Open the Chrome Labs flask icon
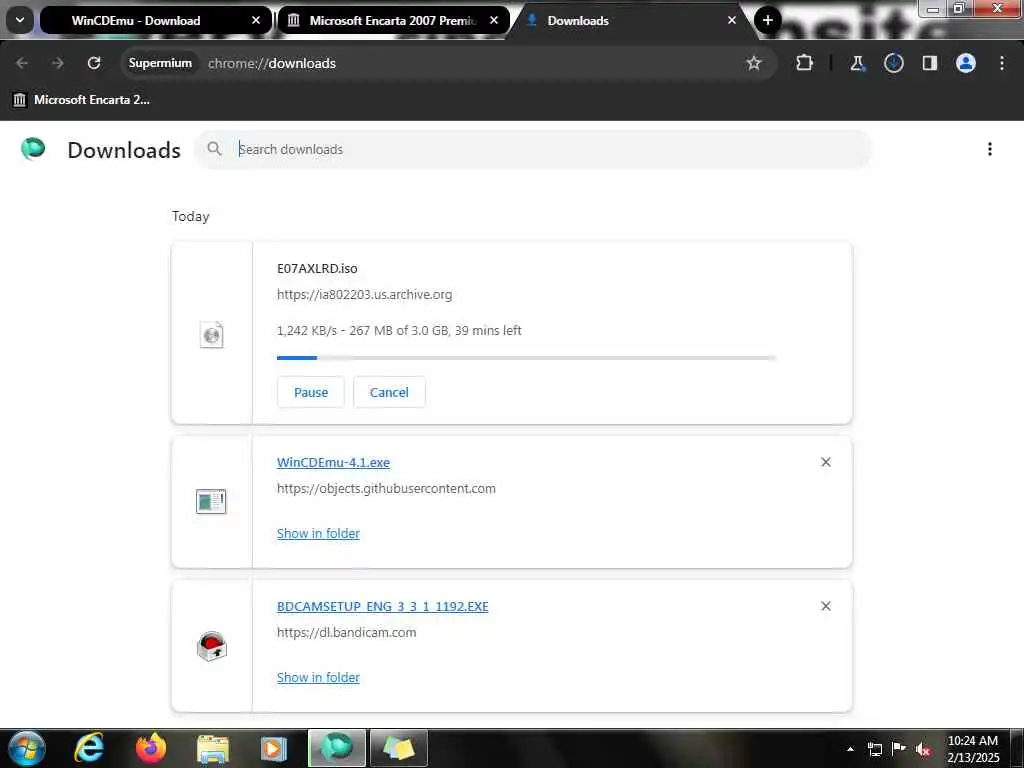The height and width of the screenshot is (768, 1024). coord(857,63)
